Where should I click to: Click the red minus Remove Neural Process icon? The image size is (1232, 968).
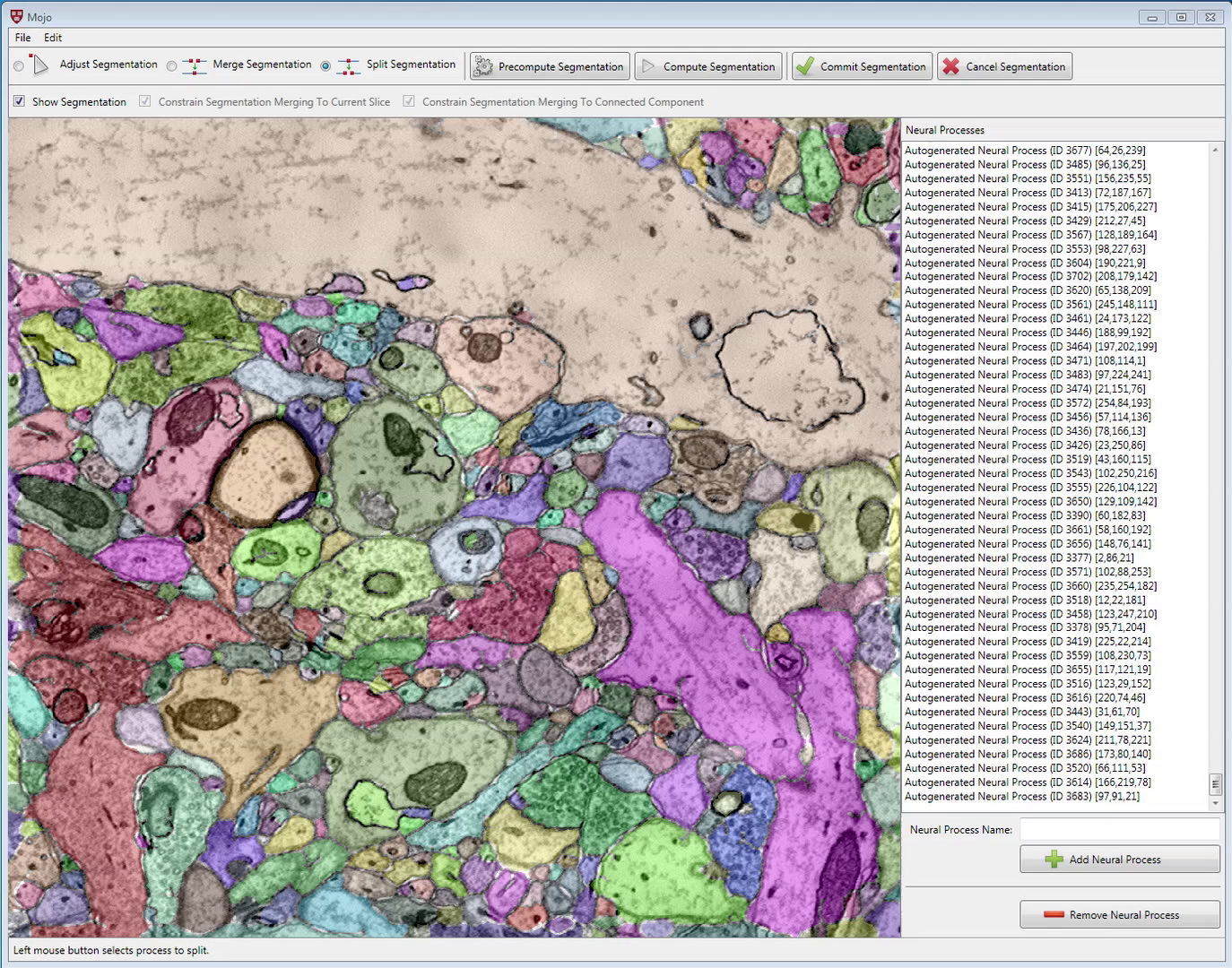point(1054,915)
